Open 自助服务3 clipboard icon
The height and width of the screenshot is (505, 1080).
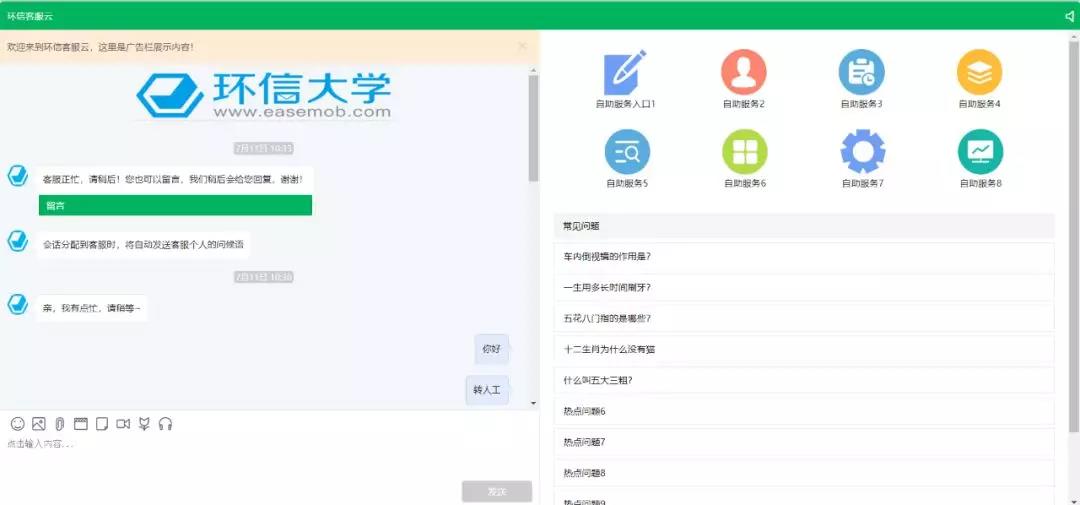coord(861,72)
